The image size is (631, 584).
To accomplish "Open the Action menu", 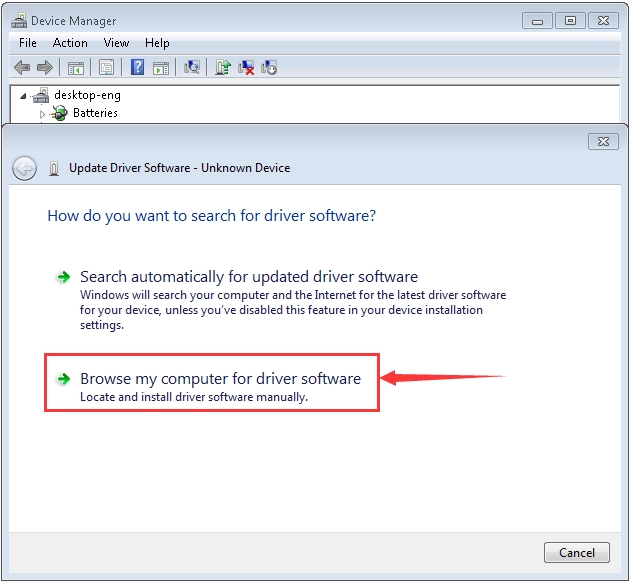I will [x=70, y=43].
